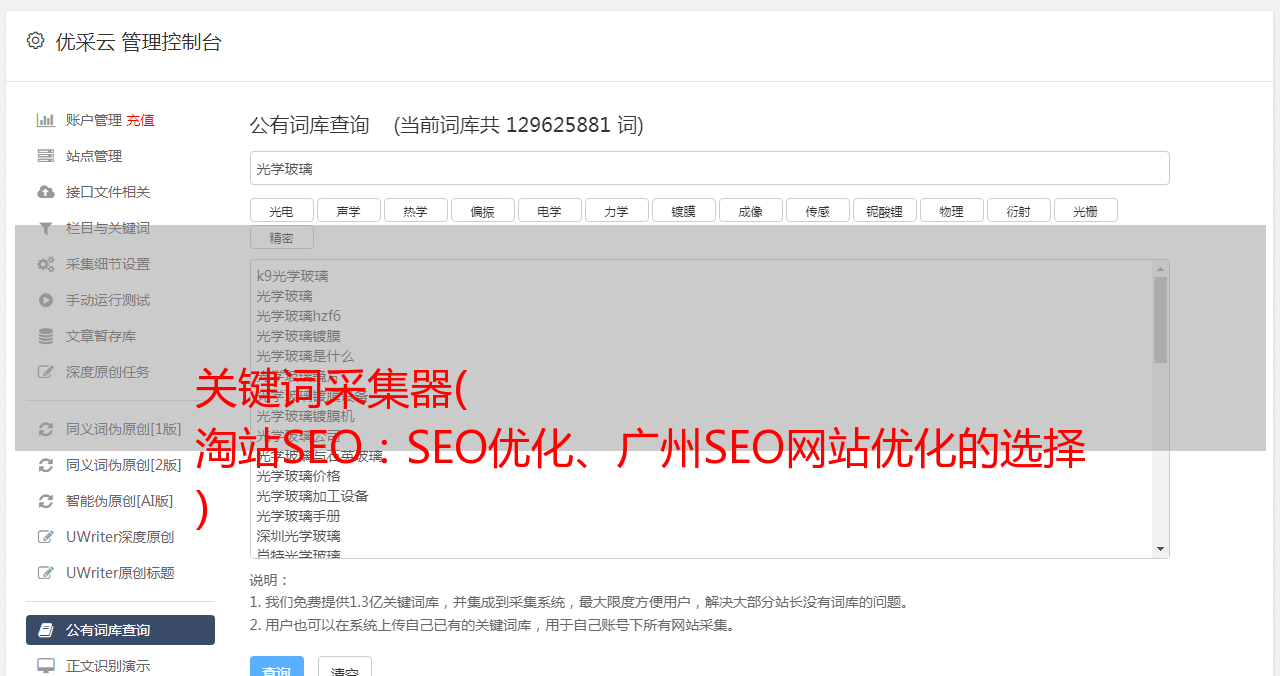This screenshot has width=1280, height=676.
Task: Click the keyword search field containing 光学玻璃
Action: click(709, 168)
